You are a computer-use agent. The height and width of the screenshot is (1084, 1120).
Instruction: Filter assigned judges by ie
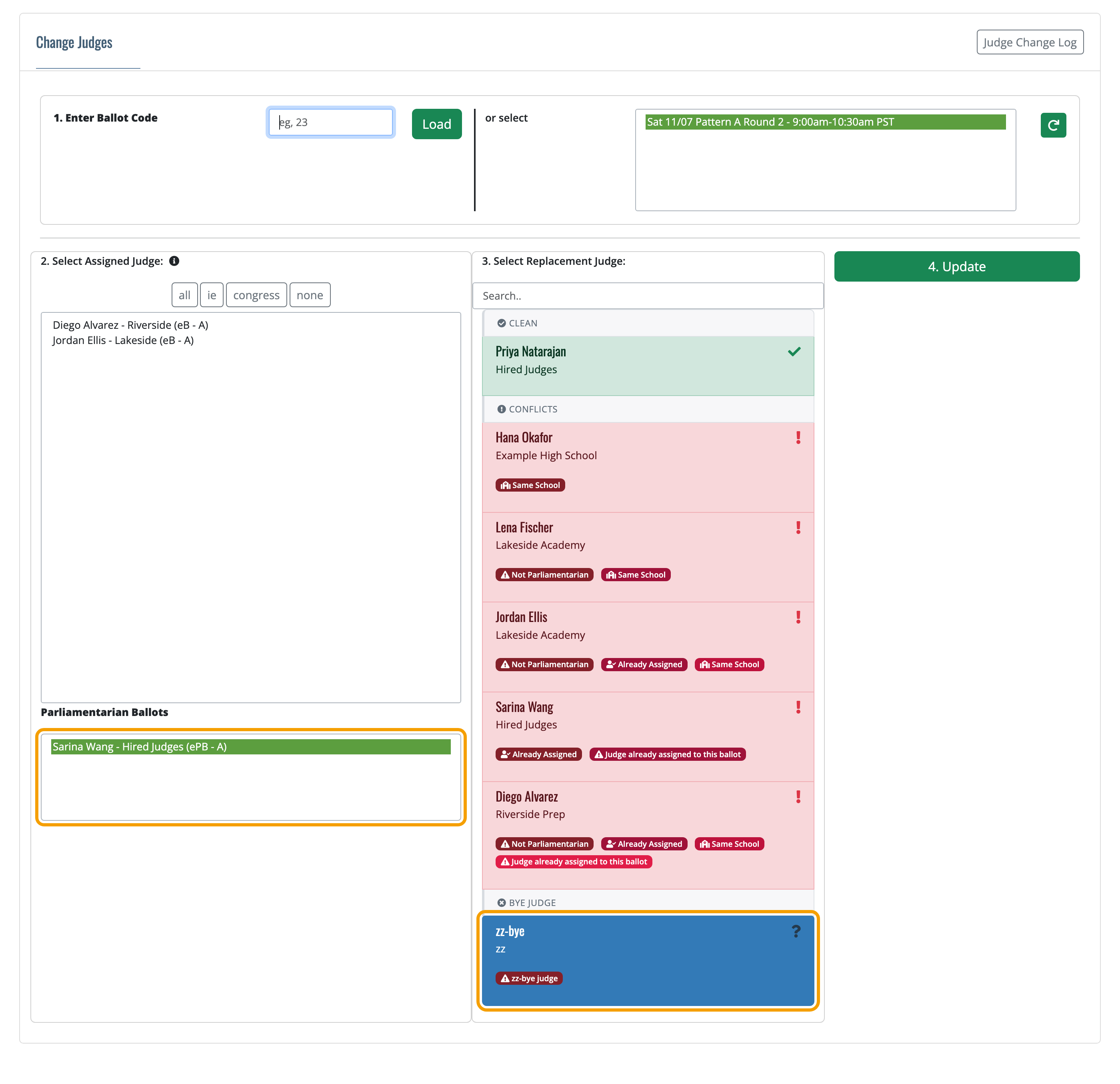(x=212, y=295)
